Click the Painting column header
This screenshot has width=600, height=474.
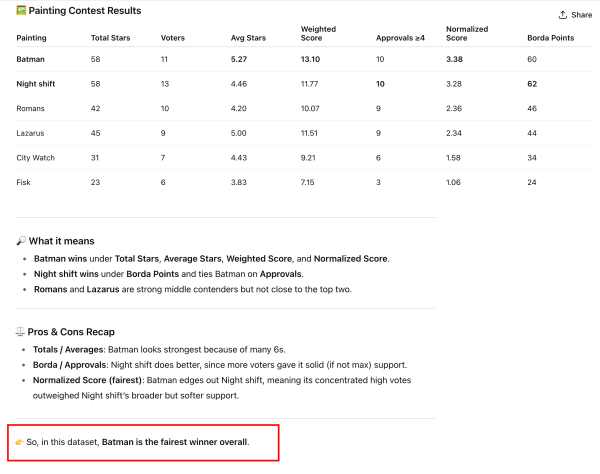pos(32,37)
